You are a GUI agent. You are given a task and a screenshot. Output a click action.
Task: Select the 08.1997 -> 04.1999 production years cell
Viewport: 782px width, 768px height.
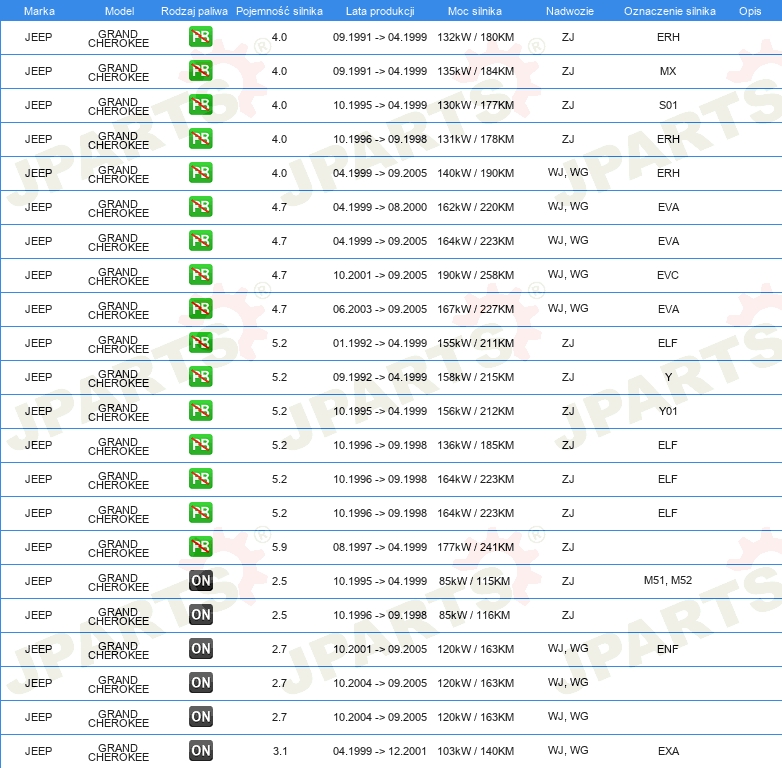pyautogui.click(x=380, y=547)
